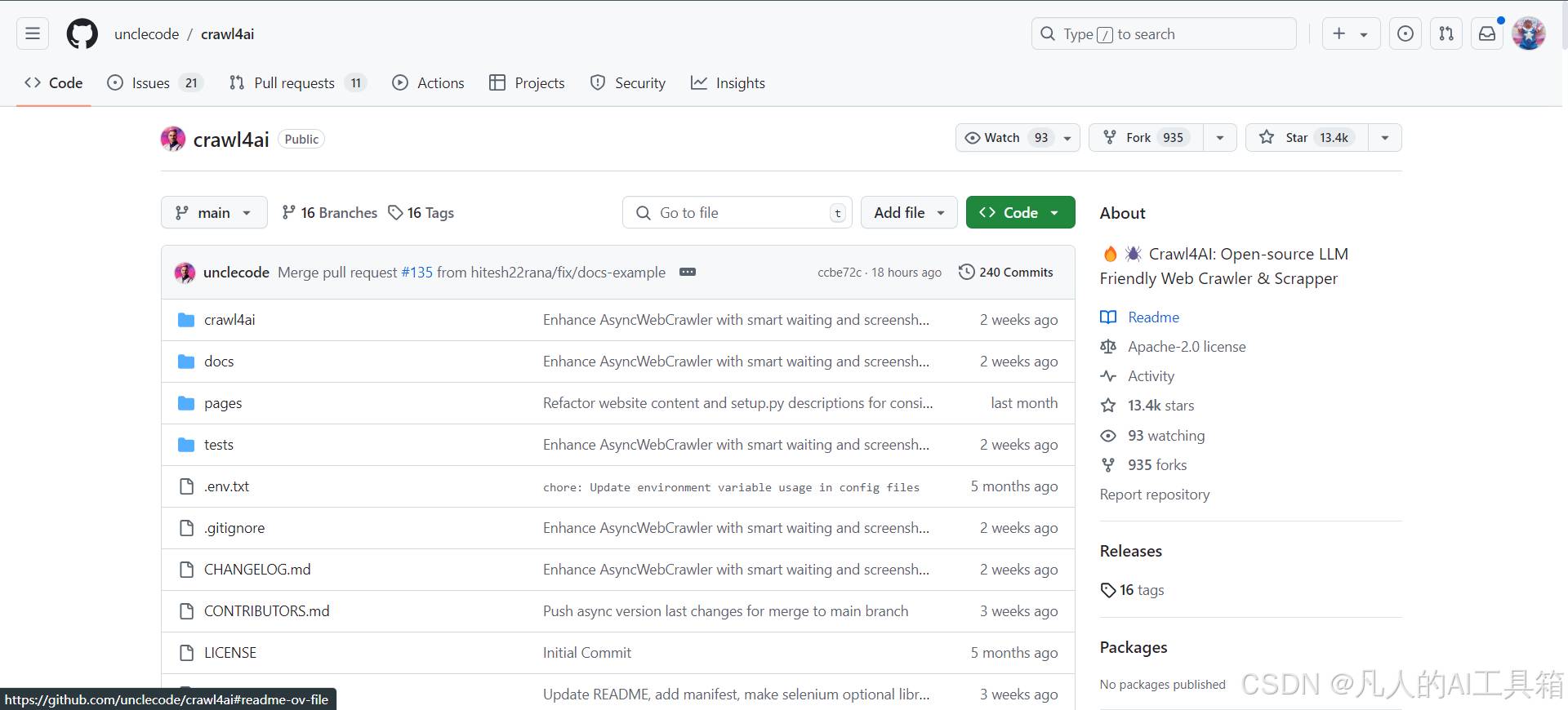Open the LICENSE file
1568x710 pixels.
click(230, 652)
